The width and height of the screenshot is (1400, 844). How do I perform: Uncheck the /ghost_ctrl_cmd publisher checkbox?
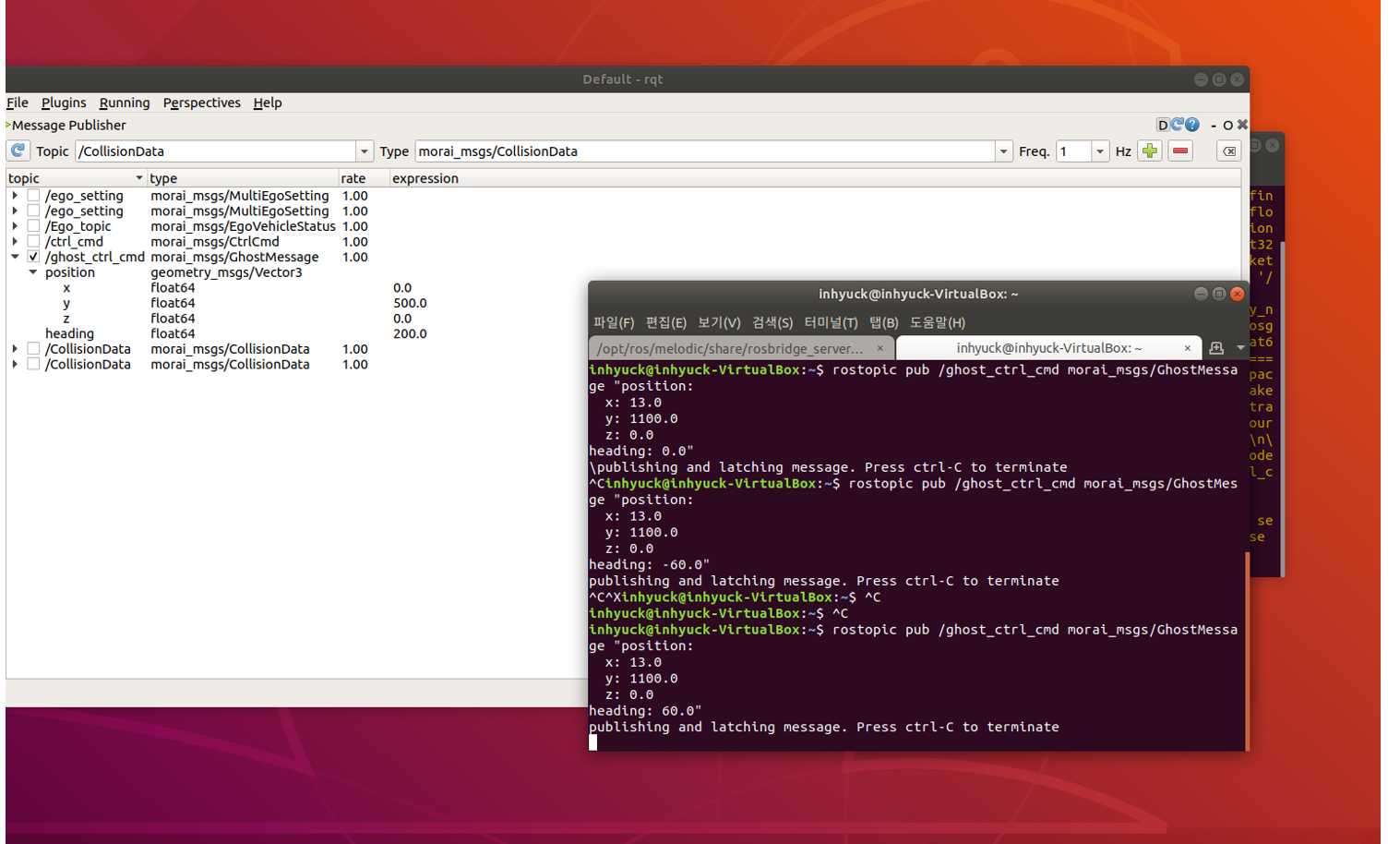[x=33, y=257]
